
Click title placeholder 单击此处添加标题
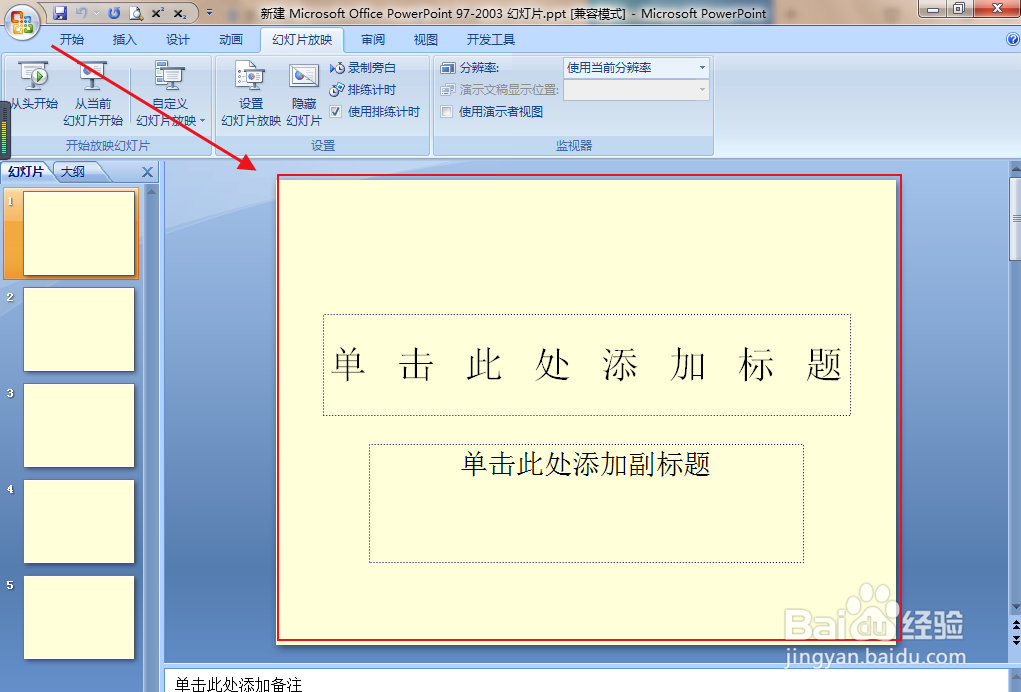pyautogui.click(x=587, y=365)
